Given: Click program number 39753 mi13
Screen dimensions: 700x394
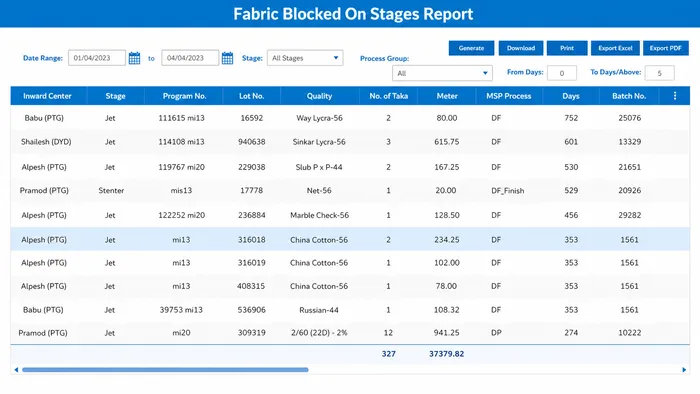Looking at the screenshot, I should click(x=181, y=310).
